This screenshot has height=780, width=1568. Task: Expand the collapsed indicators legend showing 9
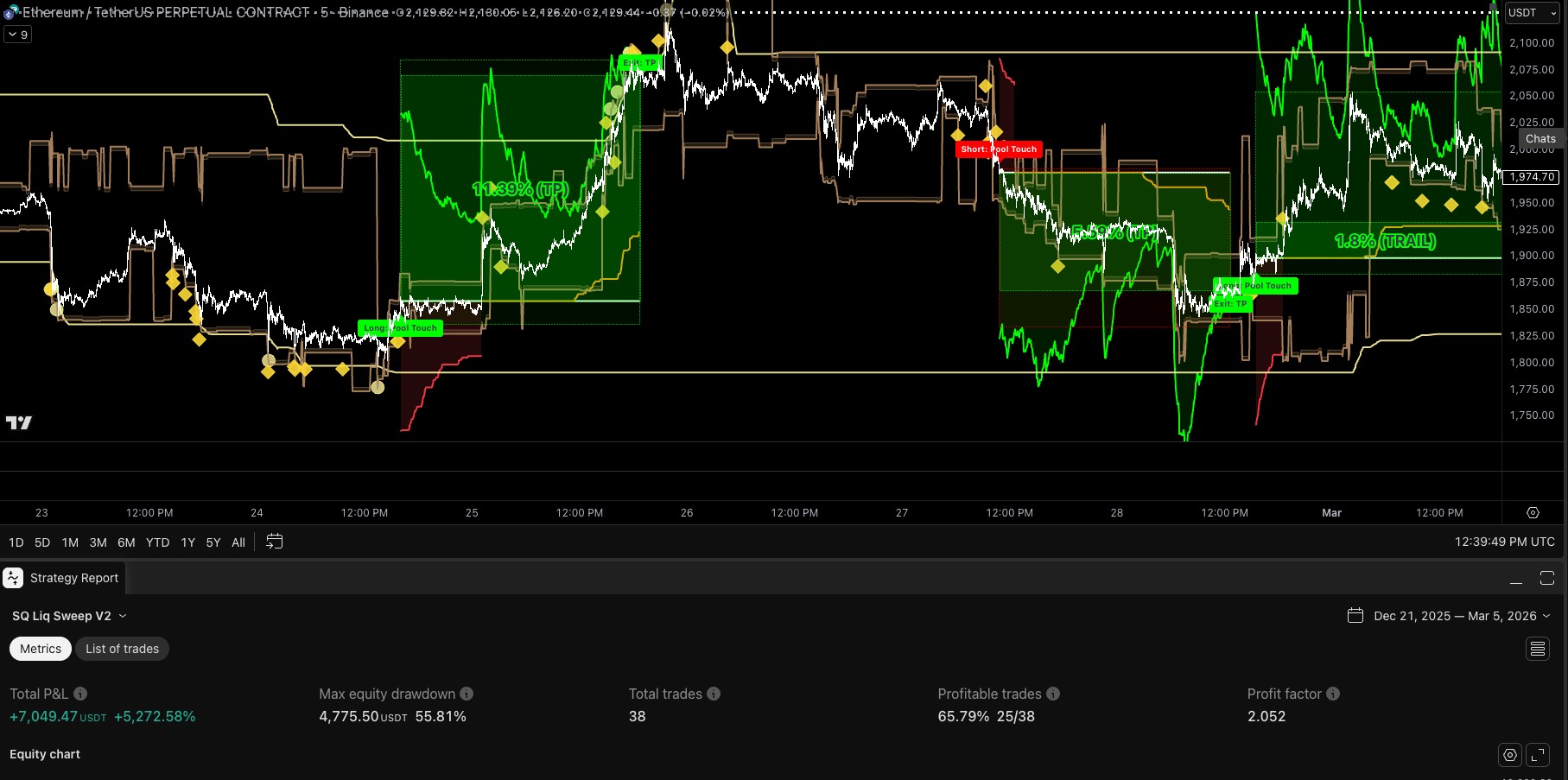pyautogui.click(x=18, y=35)
